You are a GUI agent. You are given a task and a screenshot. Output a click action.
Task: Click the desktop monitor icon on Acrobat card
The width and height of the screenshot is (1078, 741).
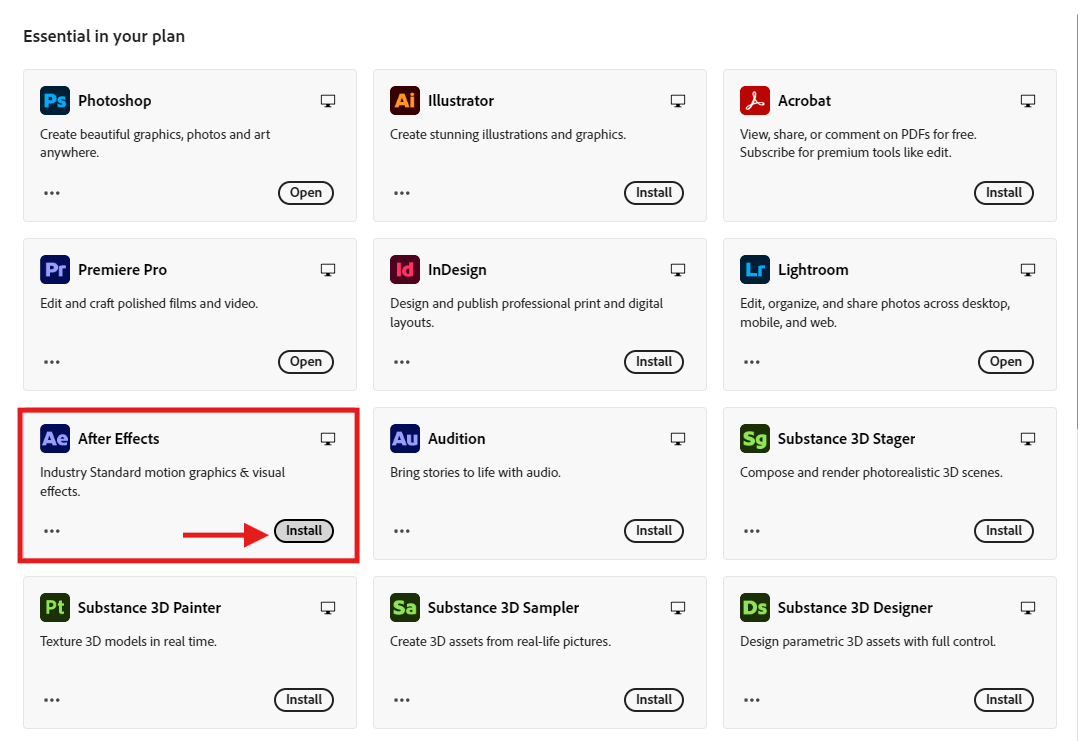pyautogui.click(x=1027, y=101)
